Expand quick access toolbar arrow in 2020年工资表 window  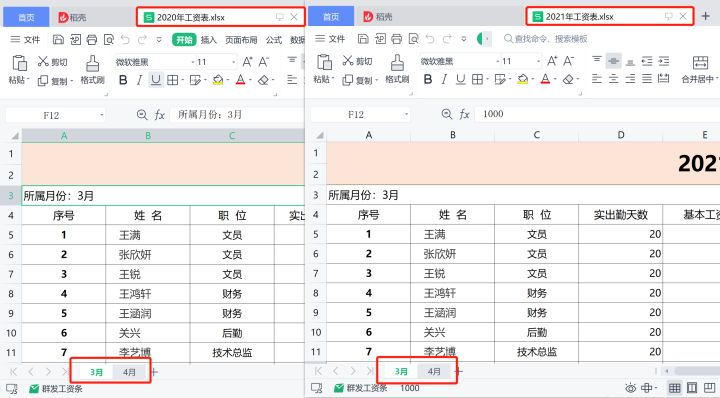click(159, 40)
